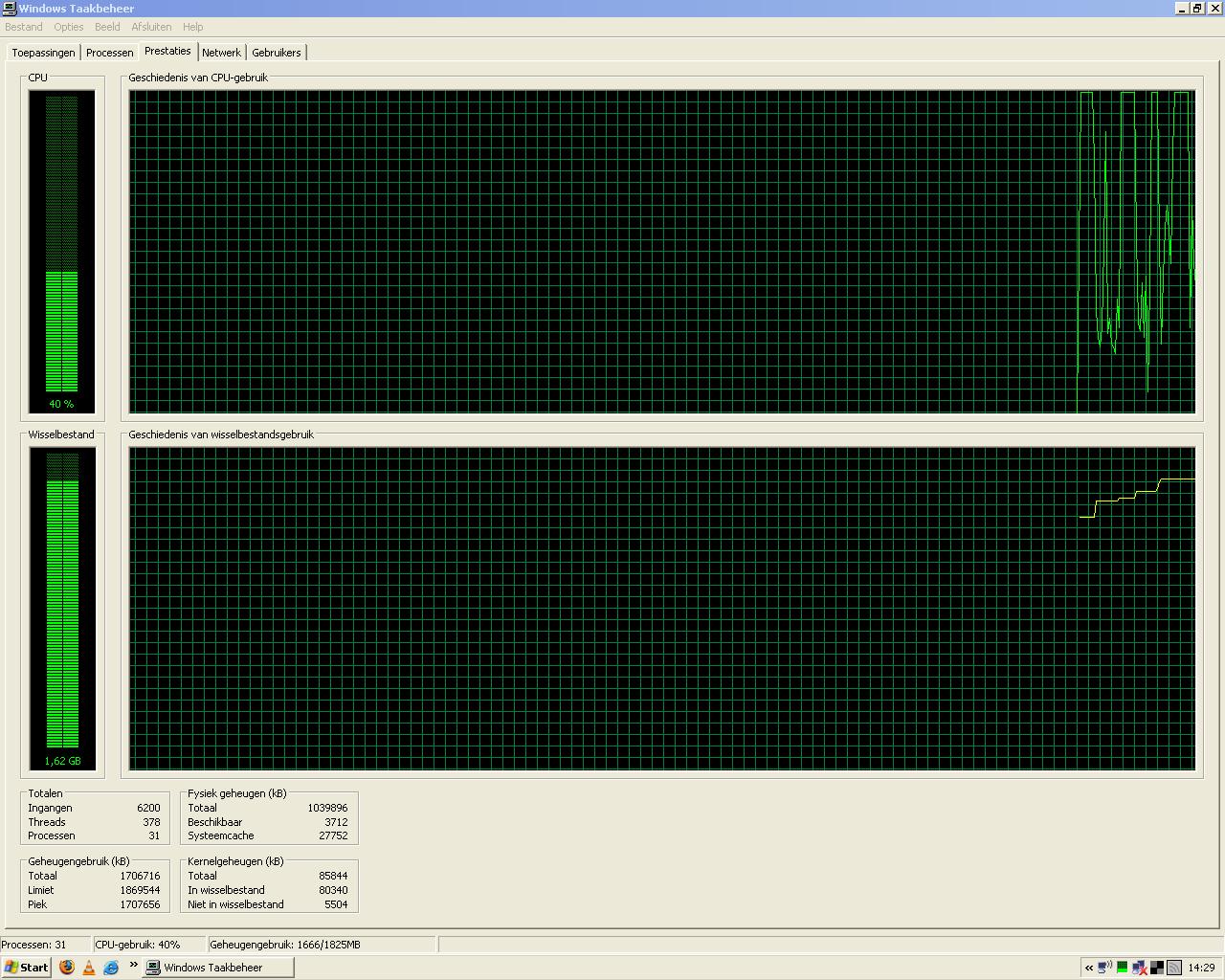
Task: Restore down the Windows Taakbeheer window
Action: tap(1197, 8)
